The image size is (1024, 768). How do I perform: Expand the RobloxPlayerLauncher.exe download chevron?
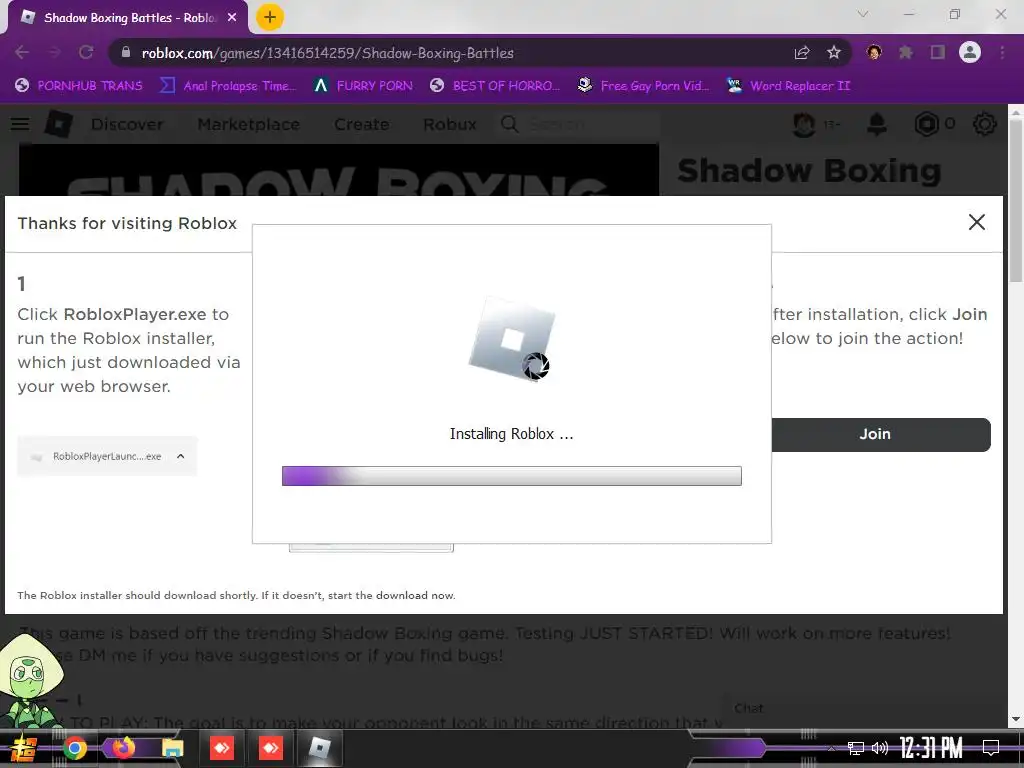coord(181,456)
